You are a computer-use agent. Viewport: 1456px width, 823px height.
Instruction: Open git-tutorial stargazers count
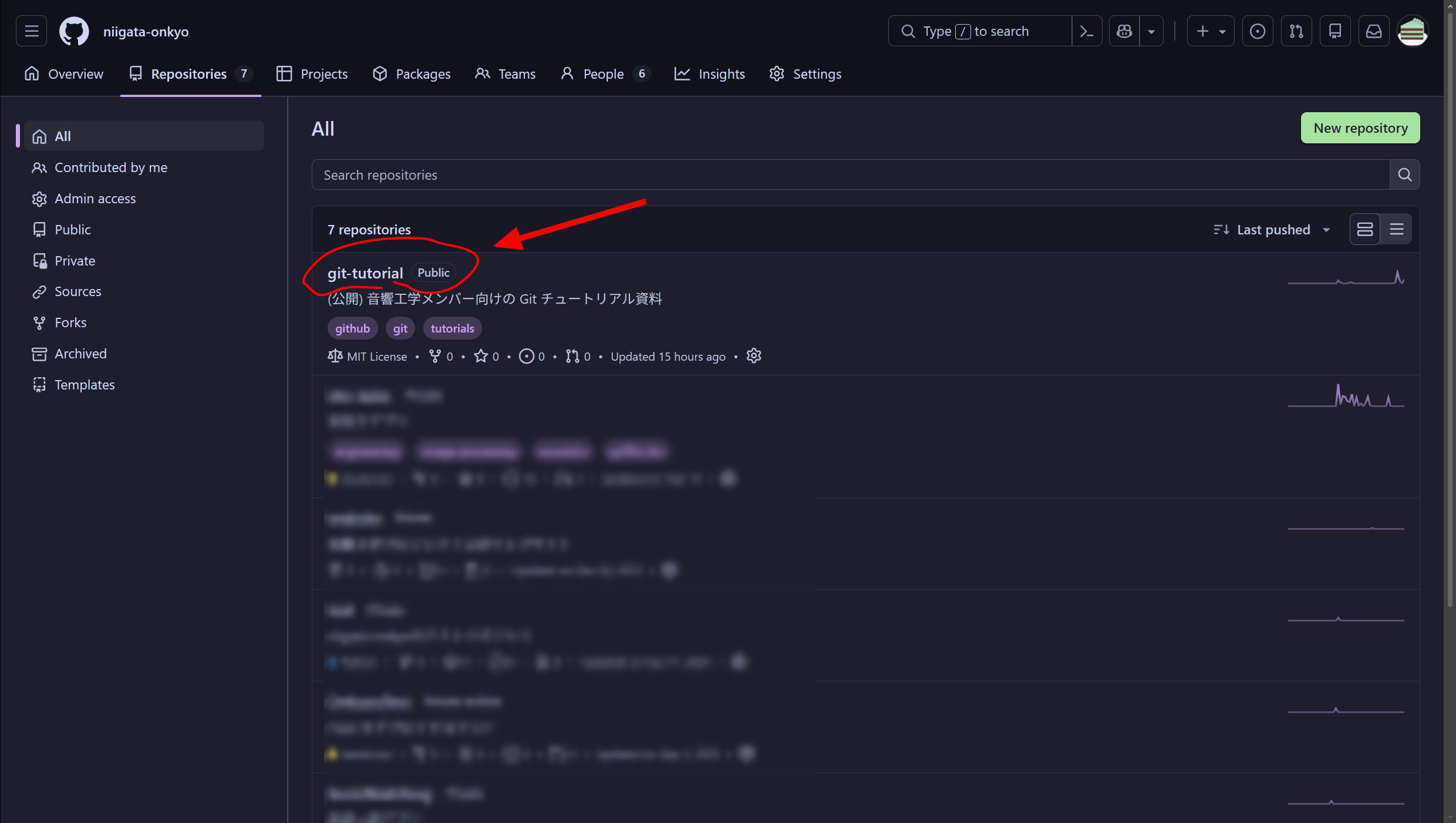[487, 357]
